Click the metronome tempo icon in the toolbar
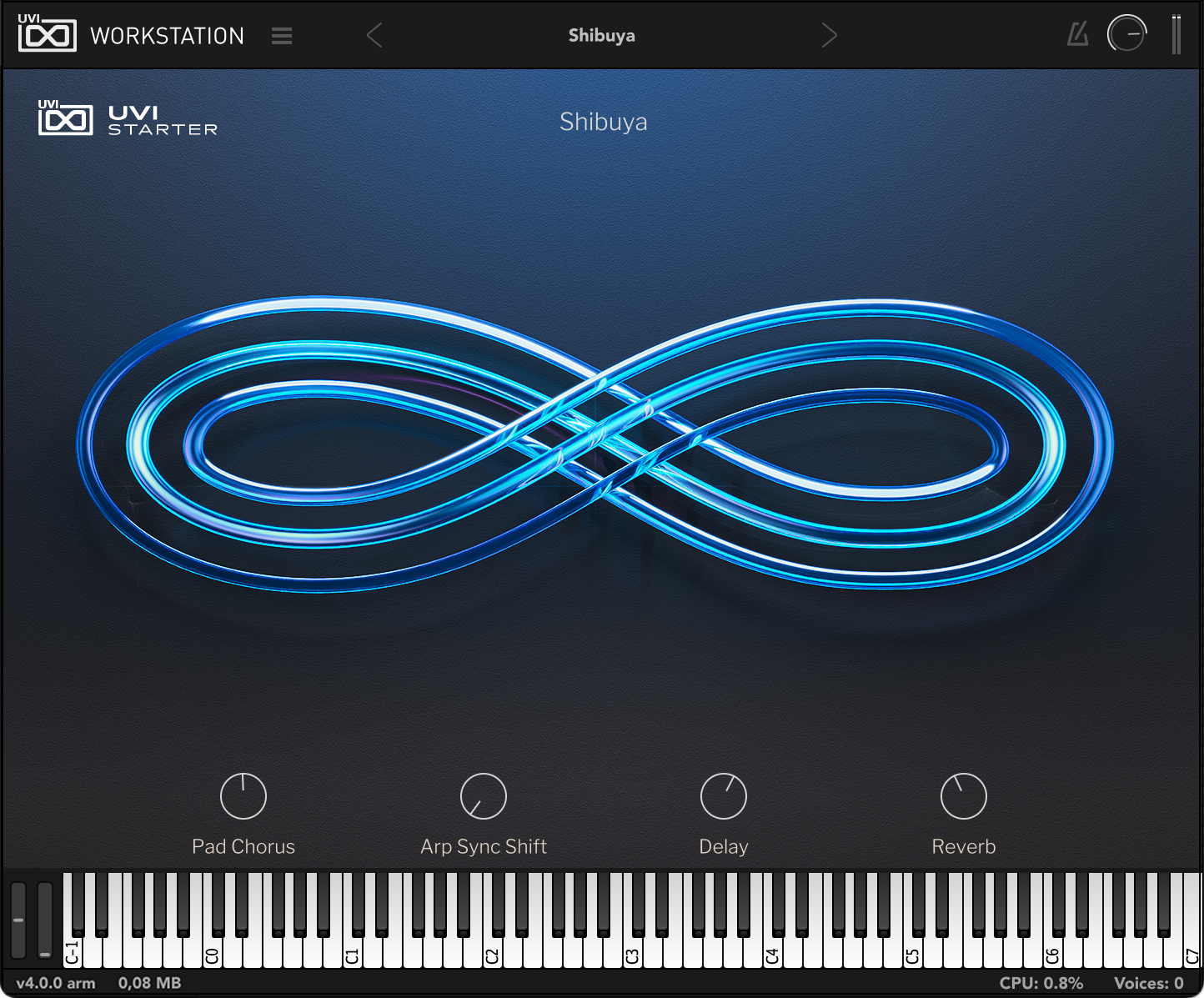The width and height of the screenshot is (1204, 998). 1076,34
